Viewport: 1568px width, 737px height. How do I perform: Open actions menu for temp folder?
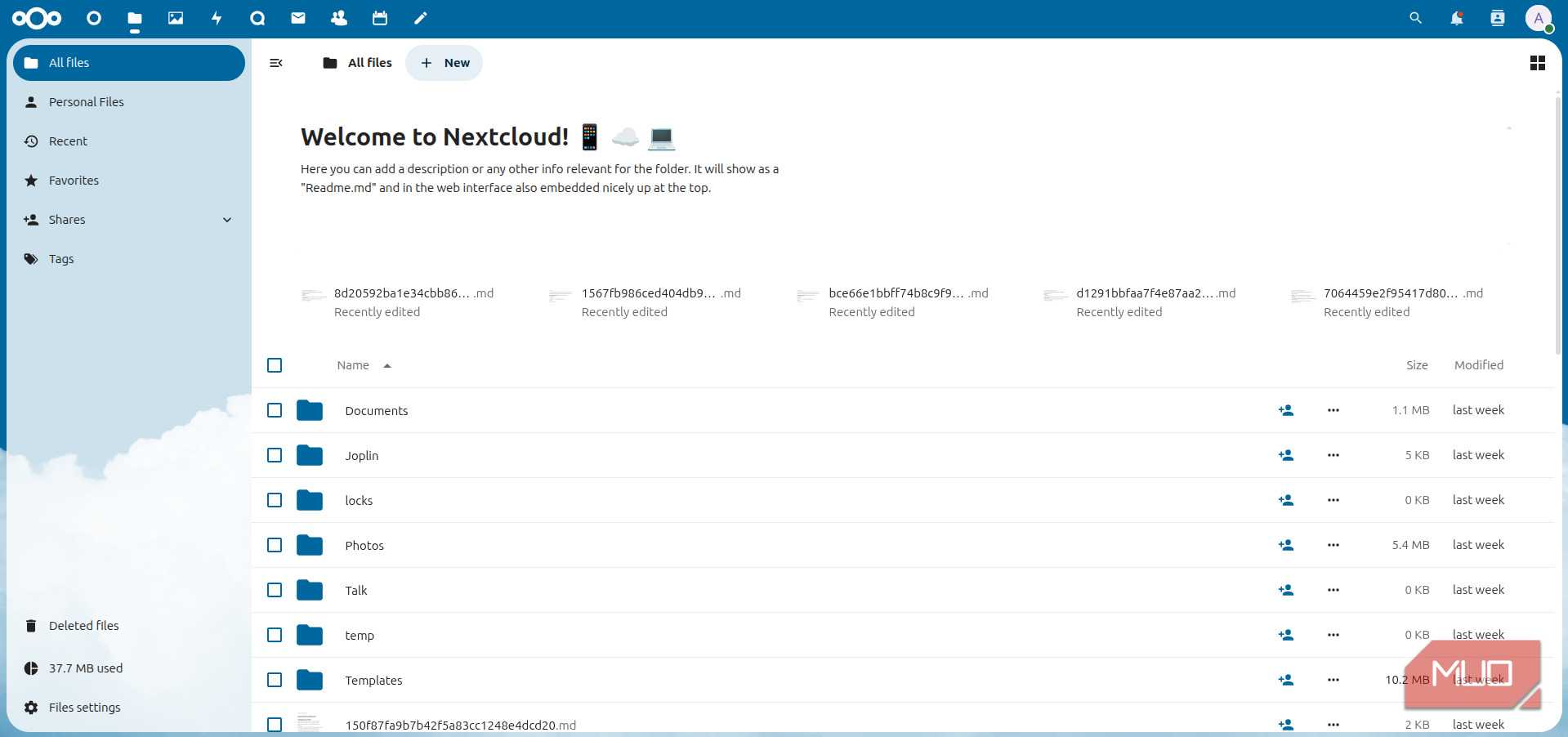(1333, 635)
